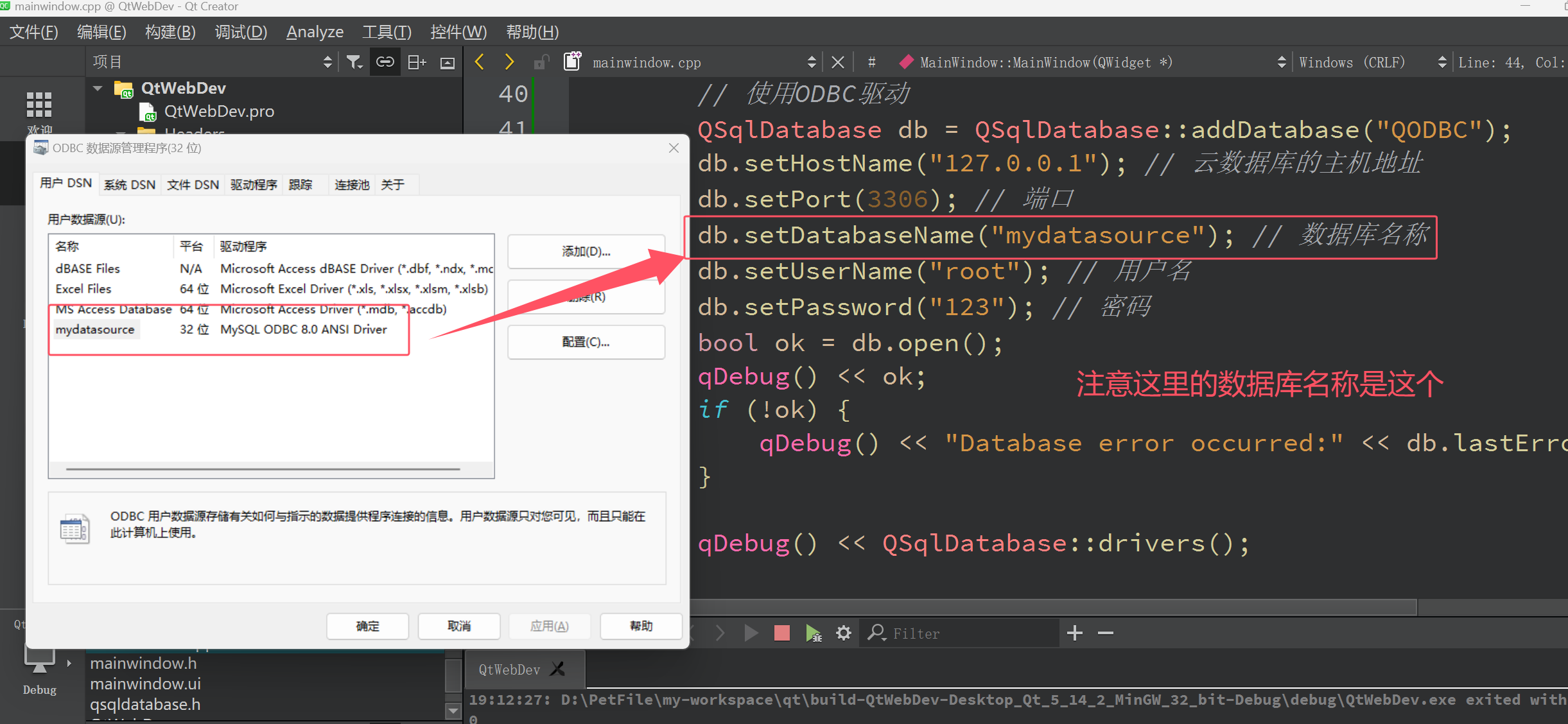Click the 帮助 button in ODBC dialog
The height and width of the screenshot is (724, 1568).
[x=641, y=626]
